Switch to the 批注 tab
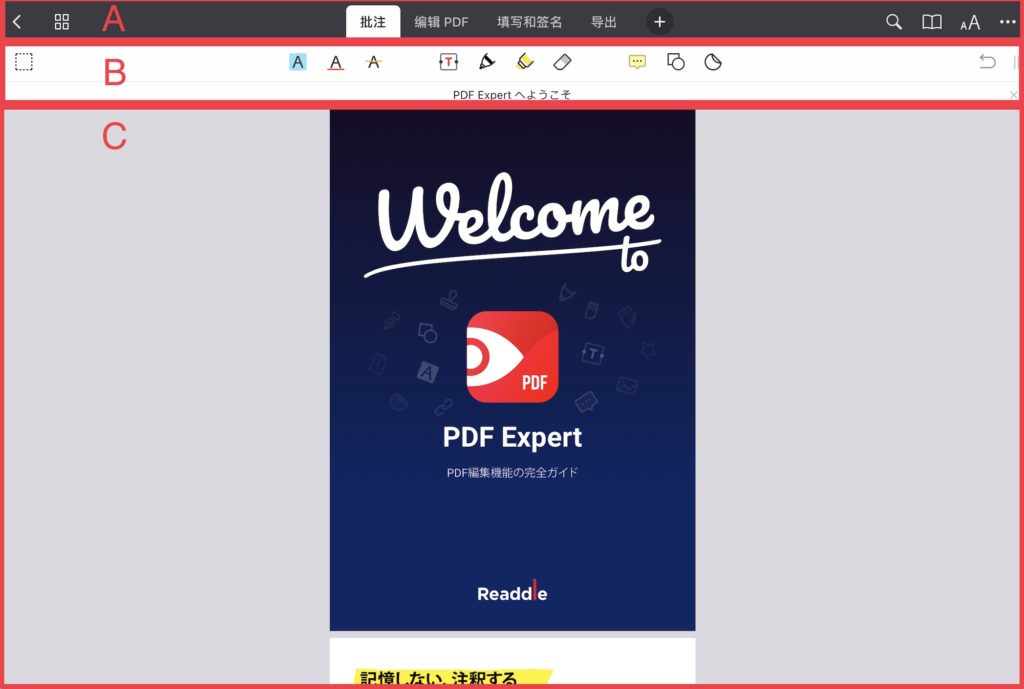Image resolution: width=1024 pixels, height=689 pixels. (x=373, y=22)
